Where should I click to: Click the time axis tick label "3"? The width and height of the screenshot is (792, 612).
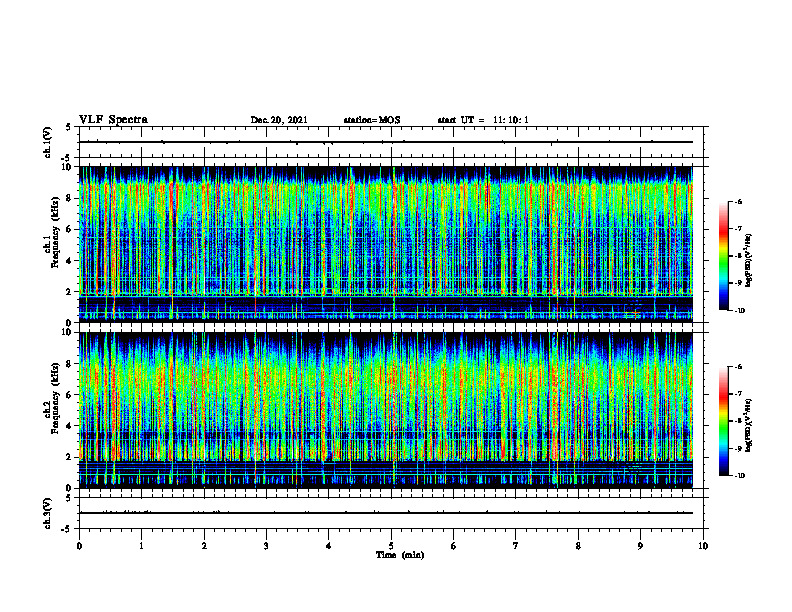(266, 546)
